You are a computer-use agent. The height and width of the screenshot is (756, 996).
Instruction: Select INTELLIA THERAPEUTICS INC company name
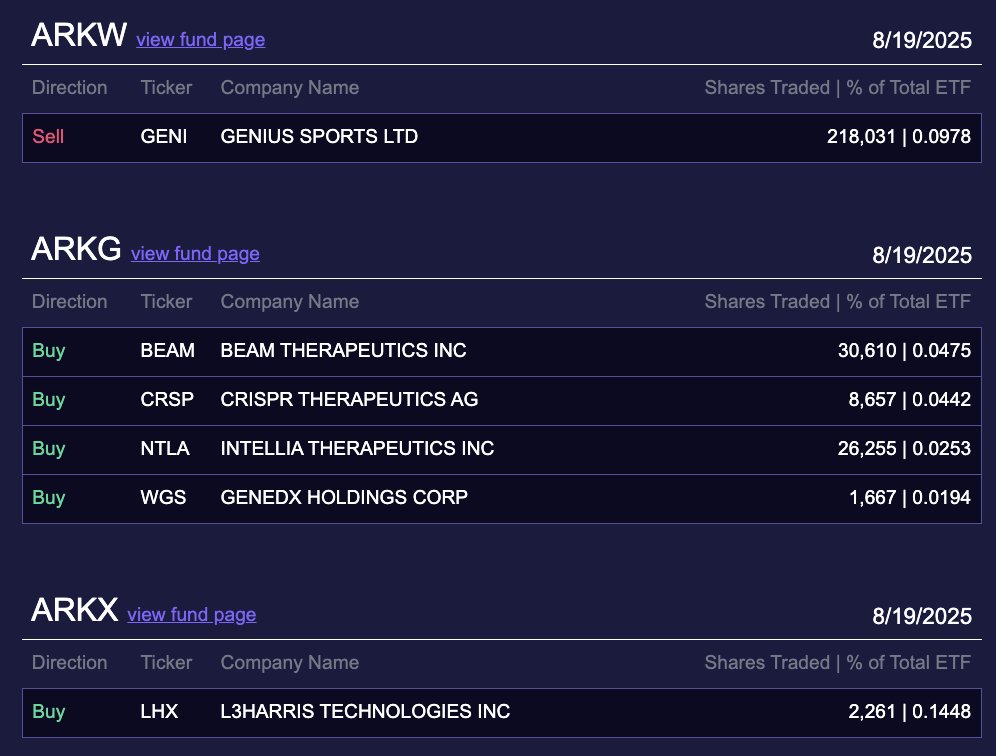coord(357,449)
